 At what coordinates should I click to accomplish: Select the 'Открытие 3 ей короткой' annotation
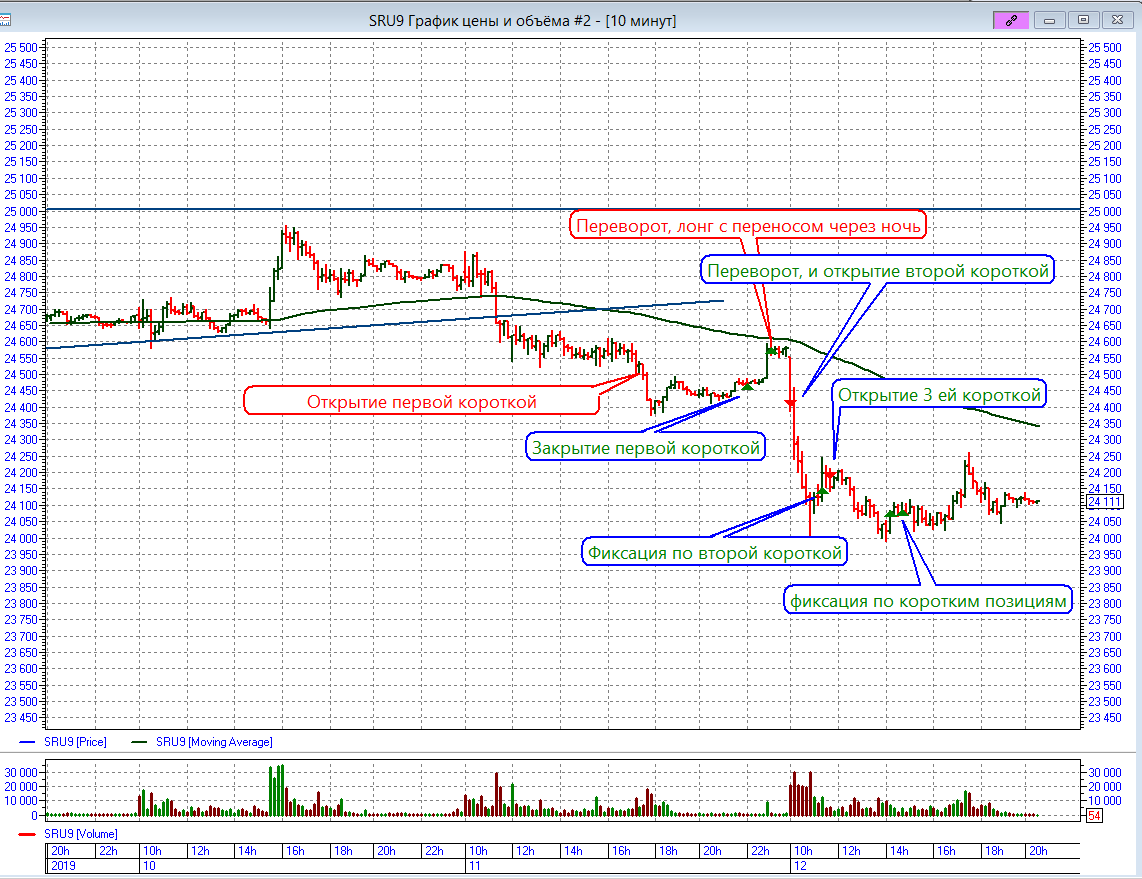(939, 394)
